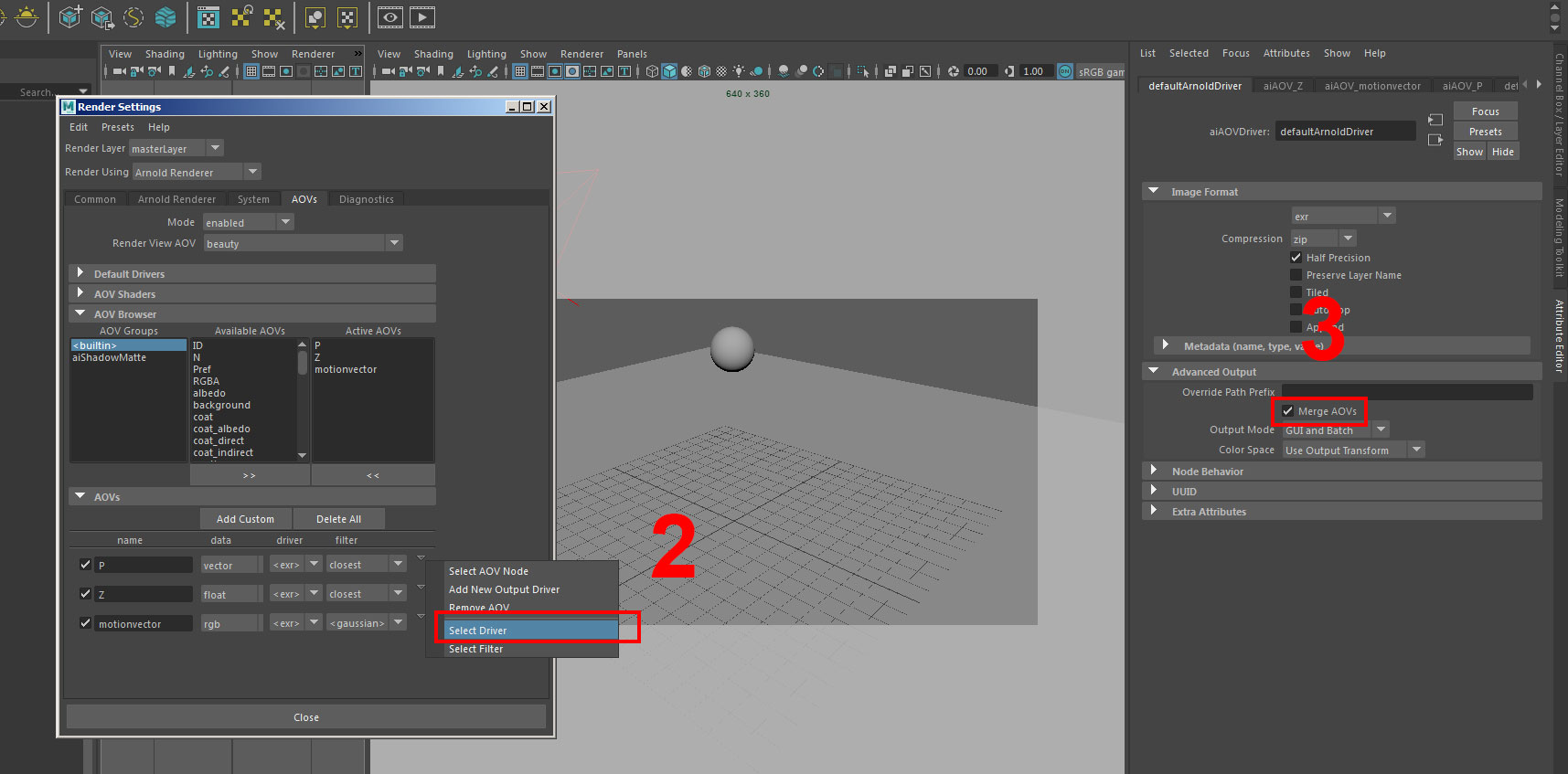Enable the Preserve Layer Name checkbox
Viewport: 1568px width, 774px height.
(x=1296, y=275)
